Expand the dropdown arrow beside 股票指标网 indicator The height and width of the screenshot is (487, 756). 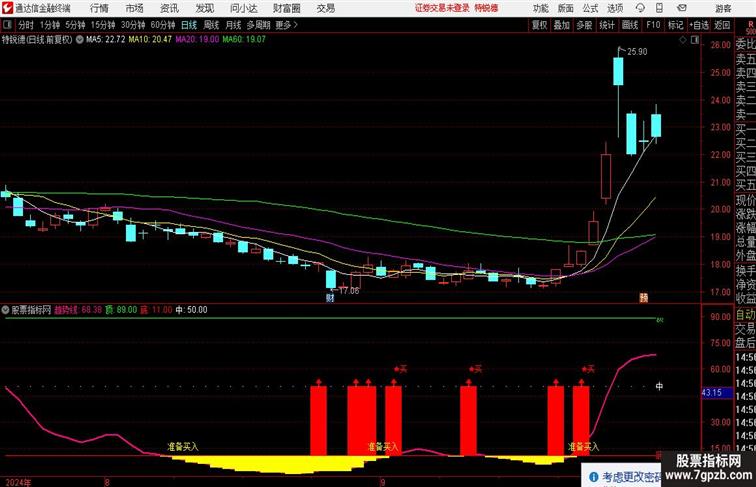point(6,310)
